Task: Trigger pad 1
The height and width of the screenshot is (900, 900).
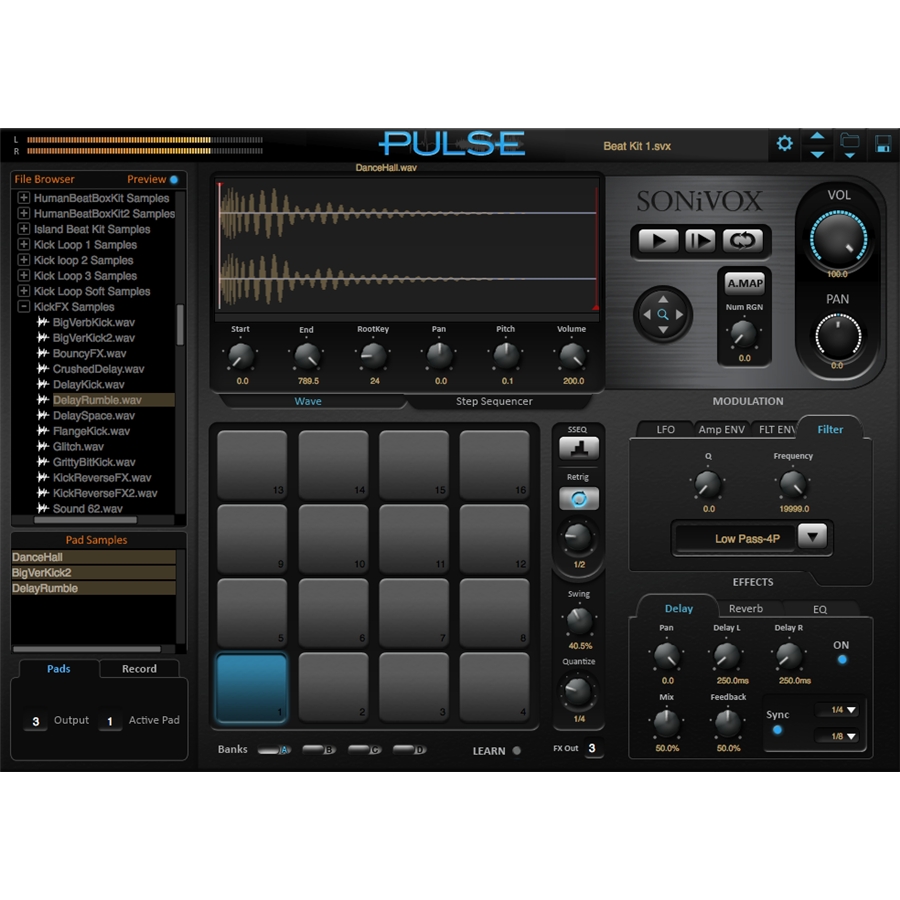Action: [251, 688]
